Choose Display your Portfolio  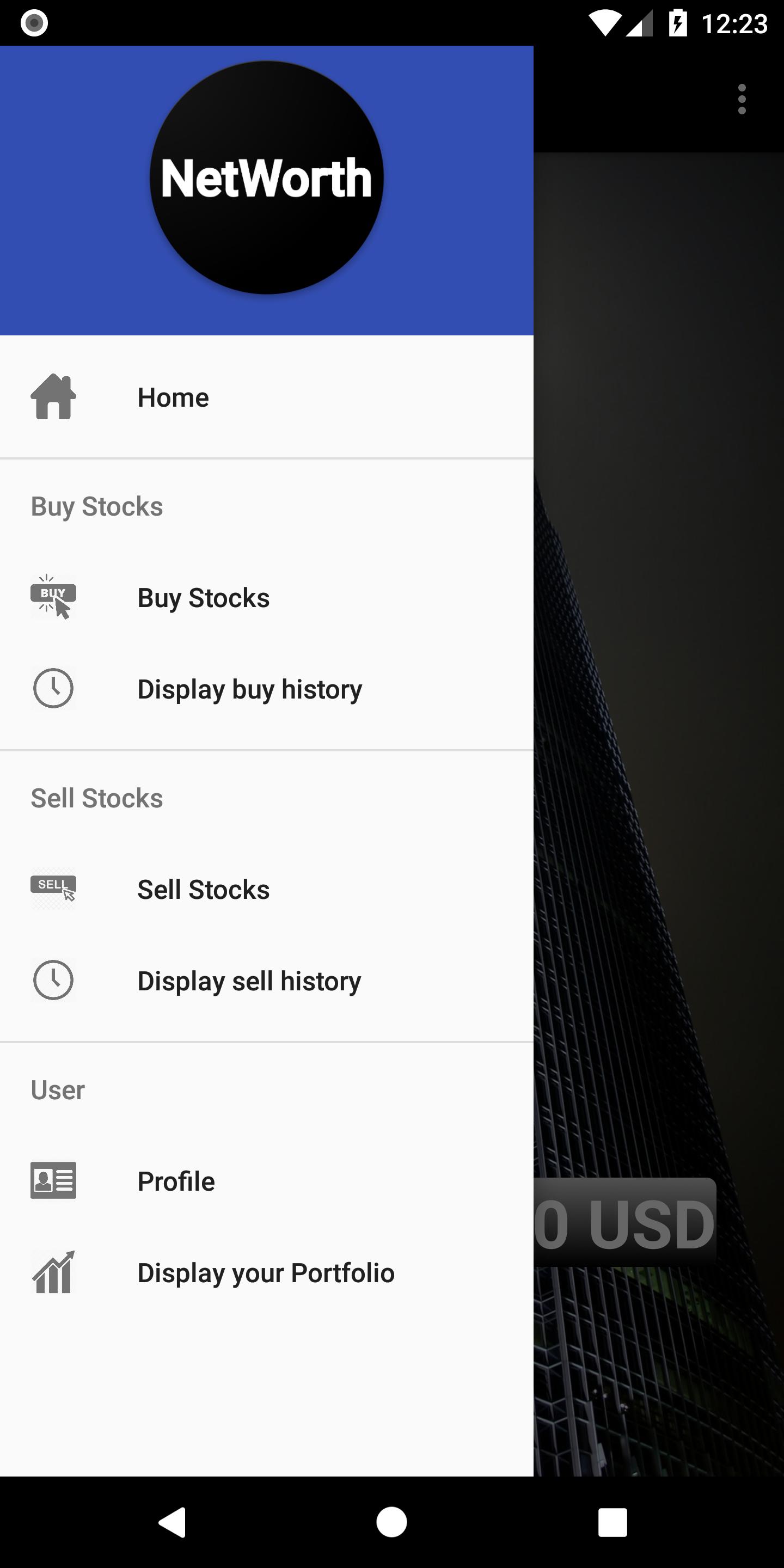coord(266,1272)
